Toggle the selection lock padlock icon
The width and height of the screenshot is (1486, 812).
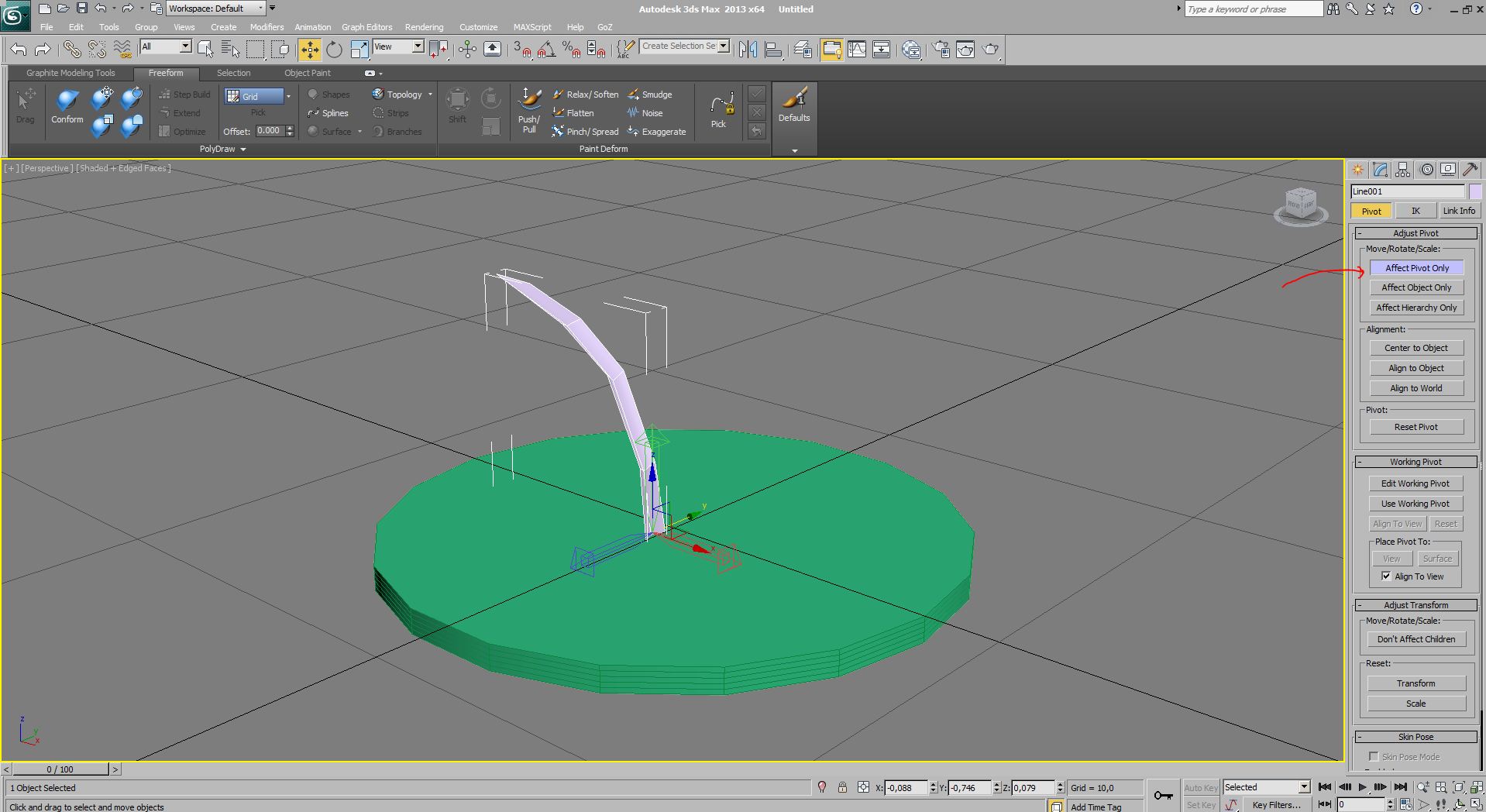[x=842, y=787]
